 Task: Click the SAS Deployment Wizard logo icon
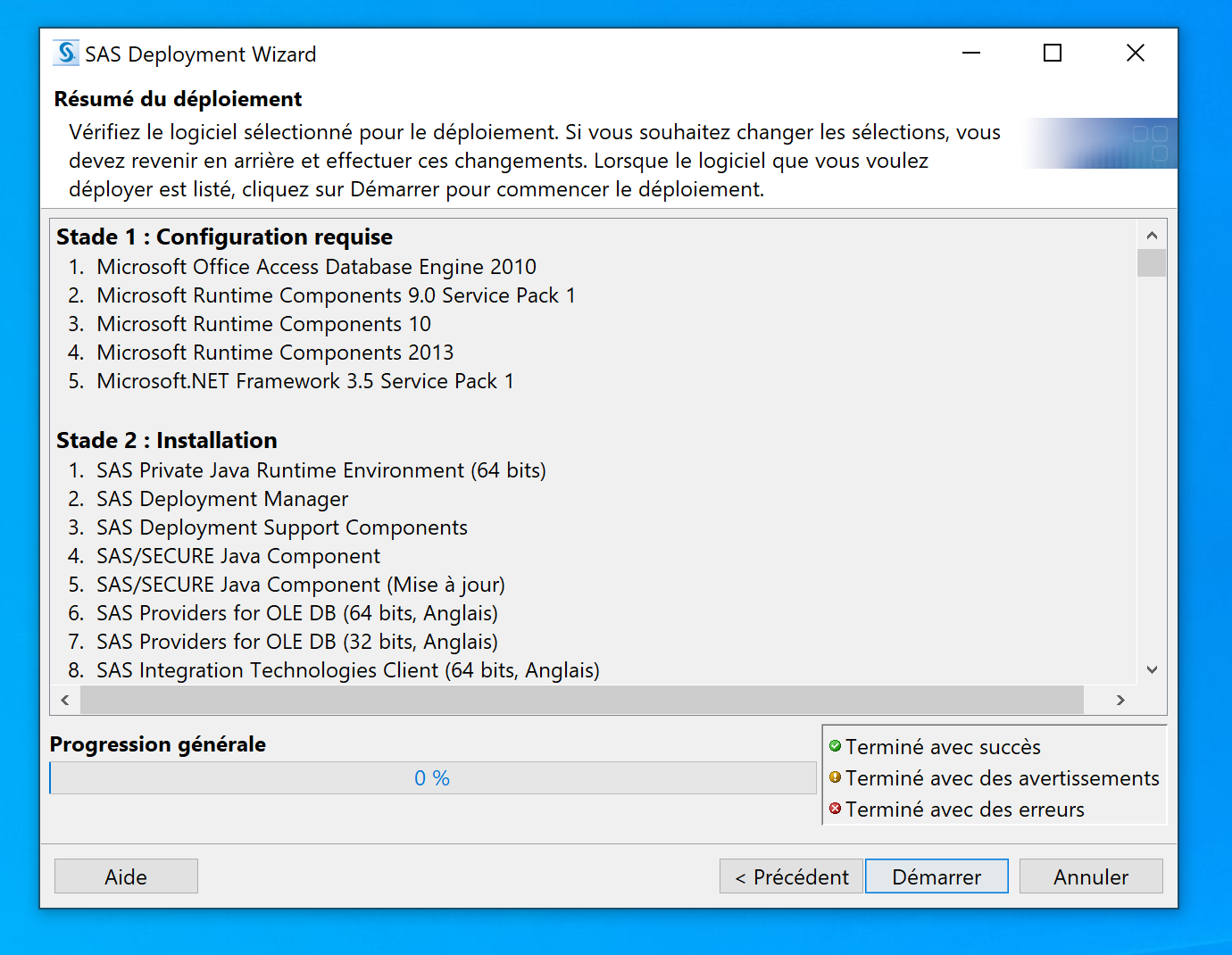(66, 54)
